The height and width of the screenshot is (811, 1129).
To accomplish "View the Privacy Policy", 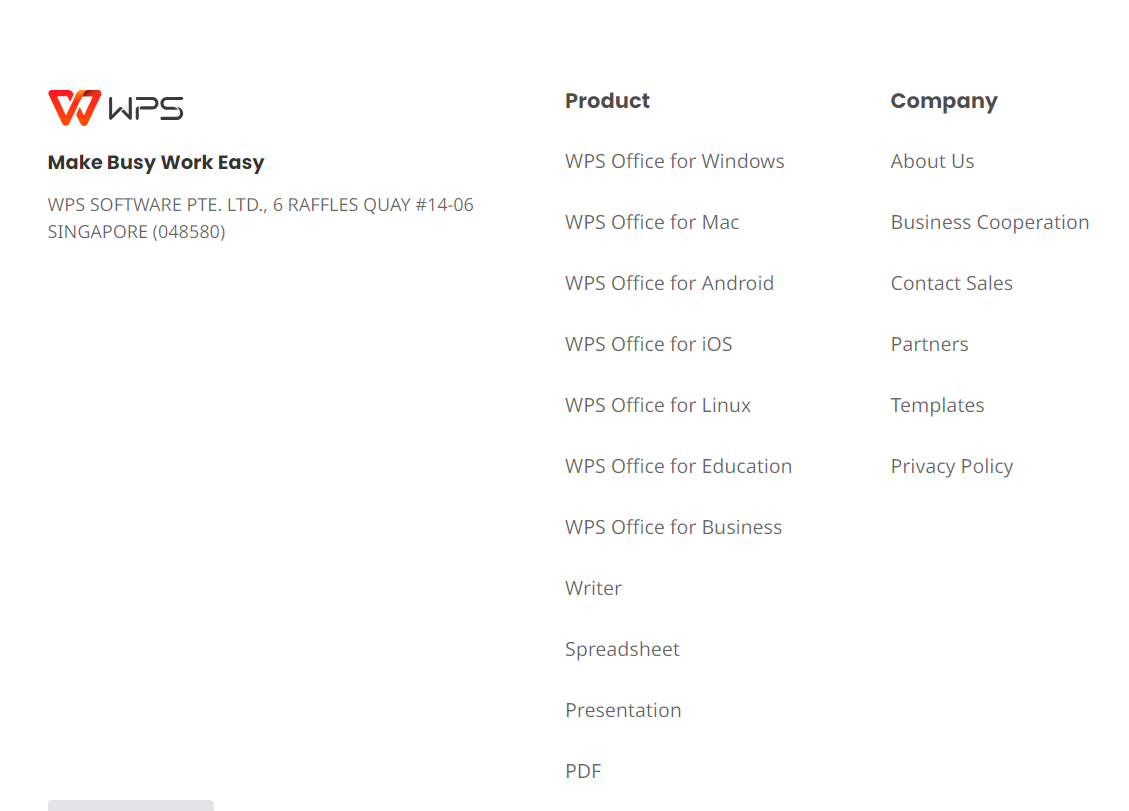I will (951, 466).
